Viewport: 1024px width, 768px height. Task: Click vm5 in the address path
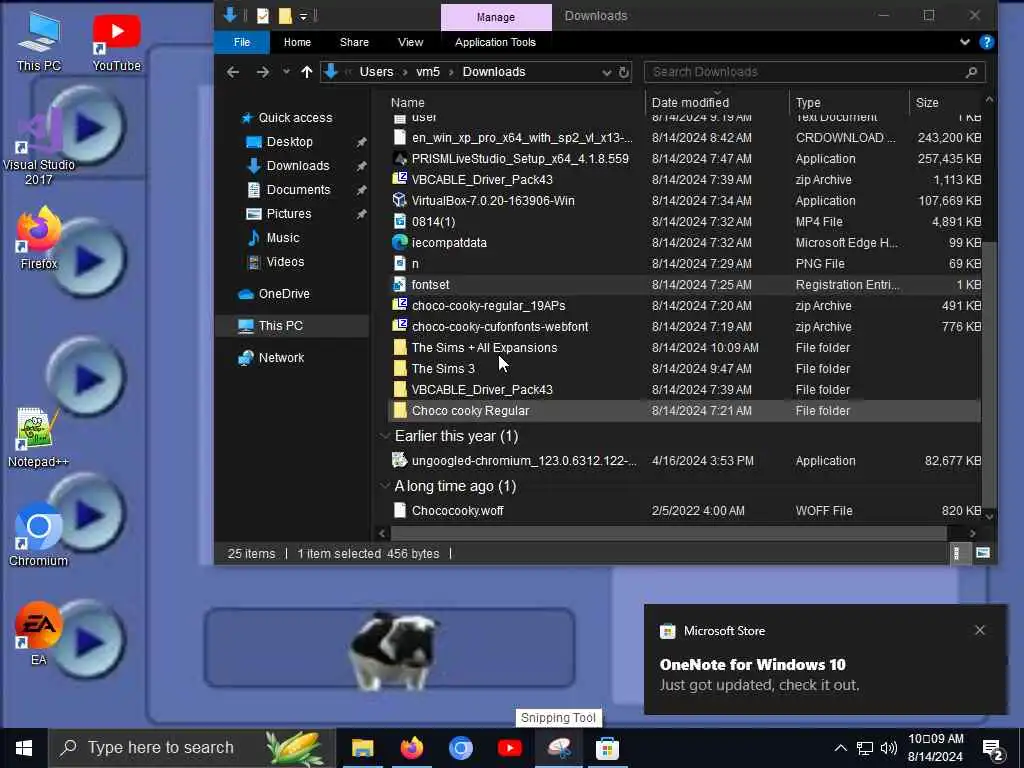click(x=428, y=72)
